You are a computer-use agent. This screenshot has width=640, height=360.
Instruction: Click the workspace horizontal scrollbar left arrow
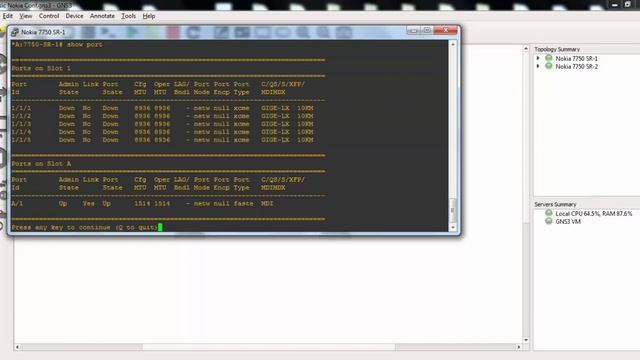(x=17, y=347)
